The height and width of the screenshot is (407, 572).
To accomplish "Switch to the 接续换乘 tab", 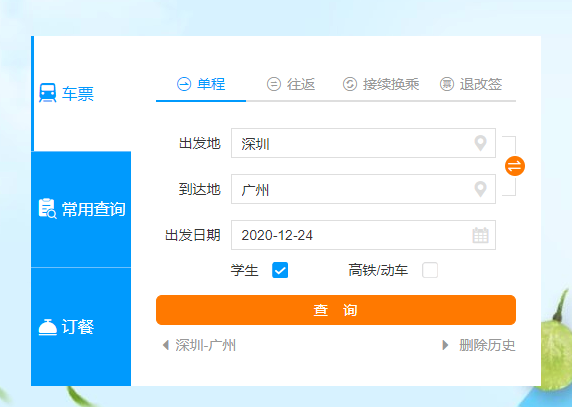I will 381,84.
